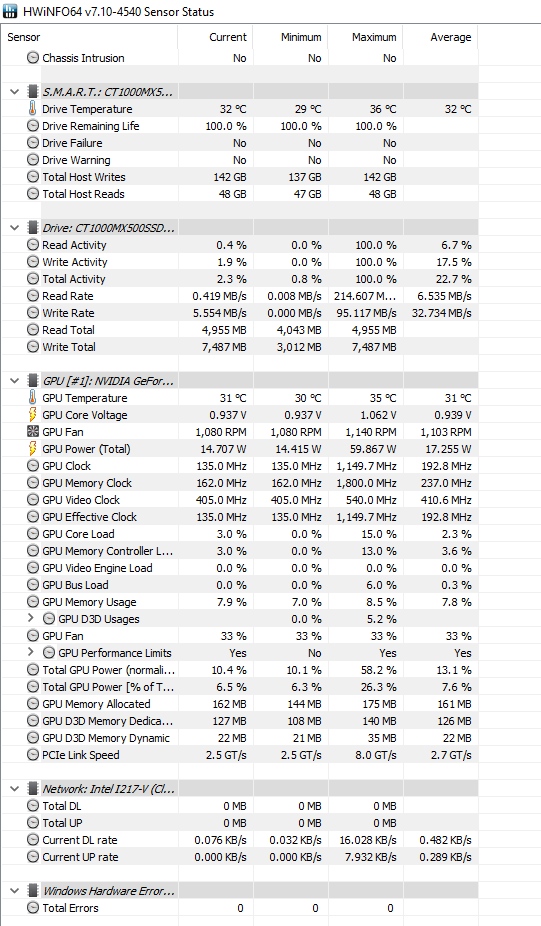
Task: Click the GPU Fan RPM fan icon
Action: tap(33, 432)
